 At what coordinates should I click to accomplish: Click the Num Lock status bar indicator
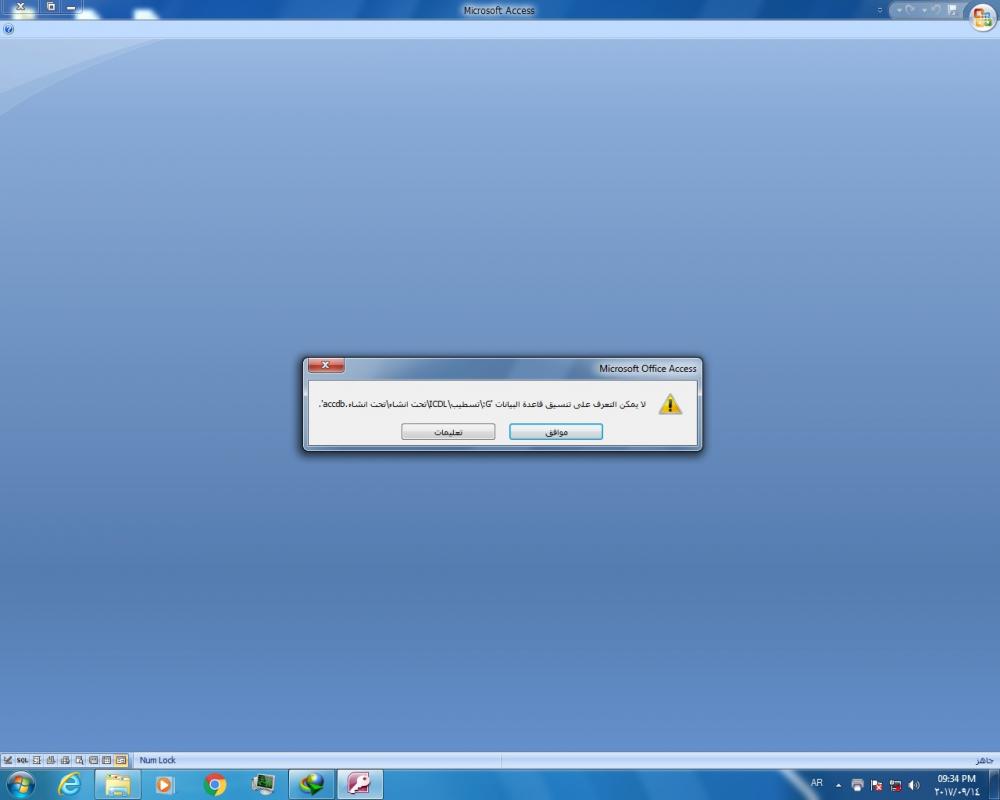pyautogui.click(x=158, y=760)
